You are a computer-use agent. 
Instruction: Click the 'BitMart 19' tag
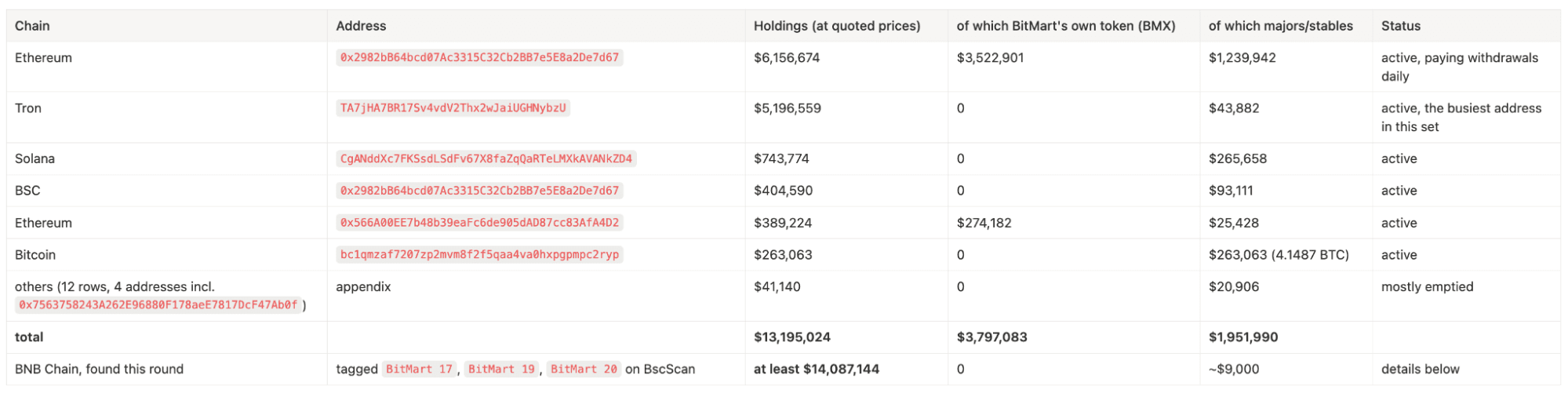coord(501,369)
